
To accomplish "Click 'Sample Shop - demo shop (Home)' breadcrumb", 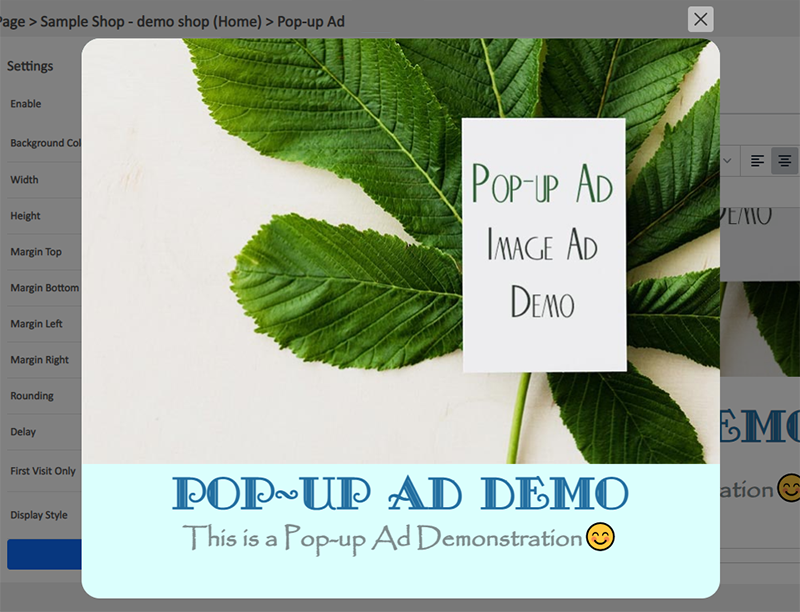I will (x=151, y=22).
